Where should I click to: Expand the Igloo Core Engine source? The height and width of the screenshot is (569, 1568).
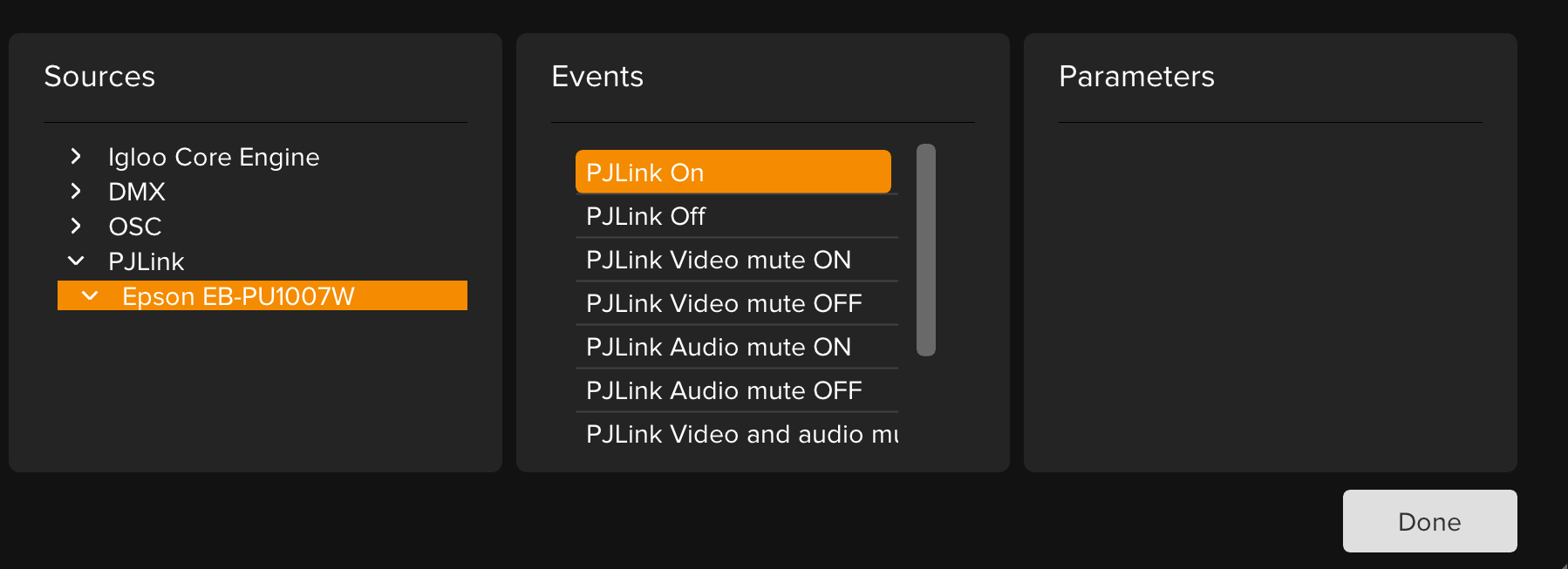76,157
